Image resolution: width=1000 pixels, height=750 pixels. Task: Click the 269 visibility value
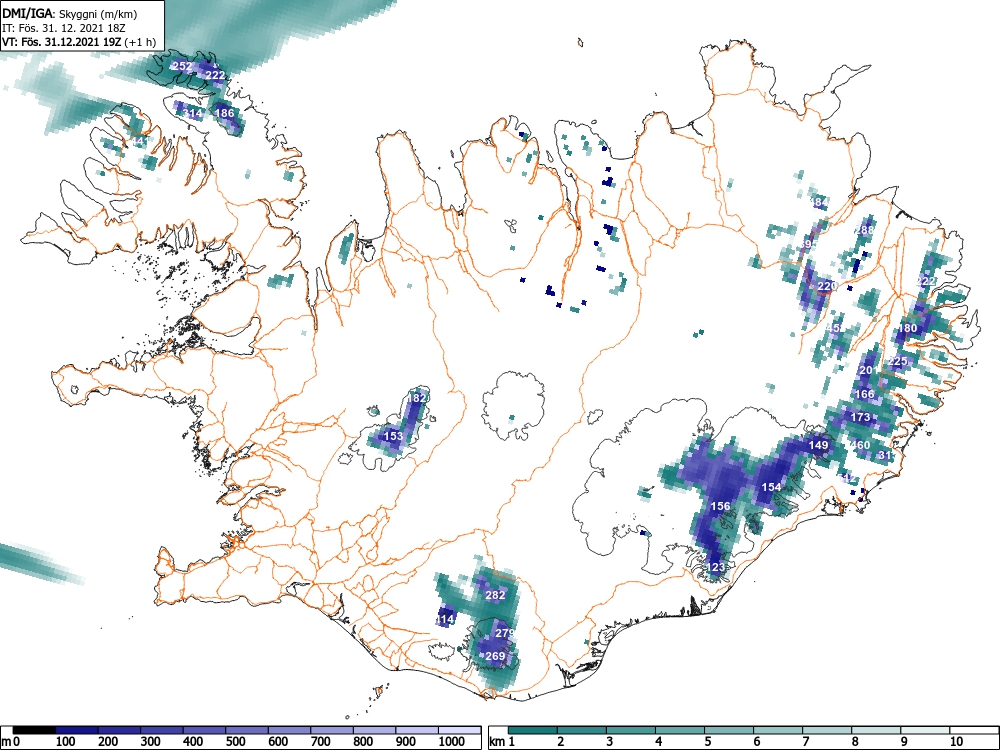[x=496, y=656]
